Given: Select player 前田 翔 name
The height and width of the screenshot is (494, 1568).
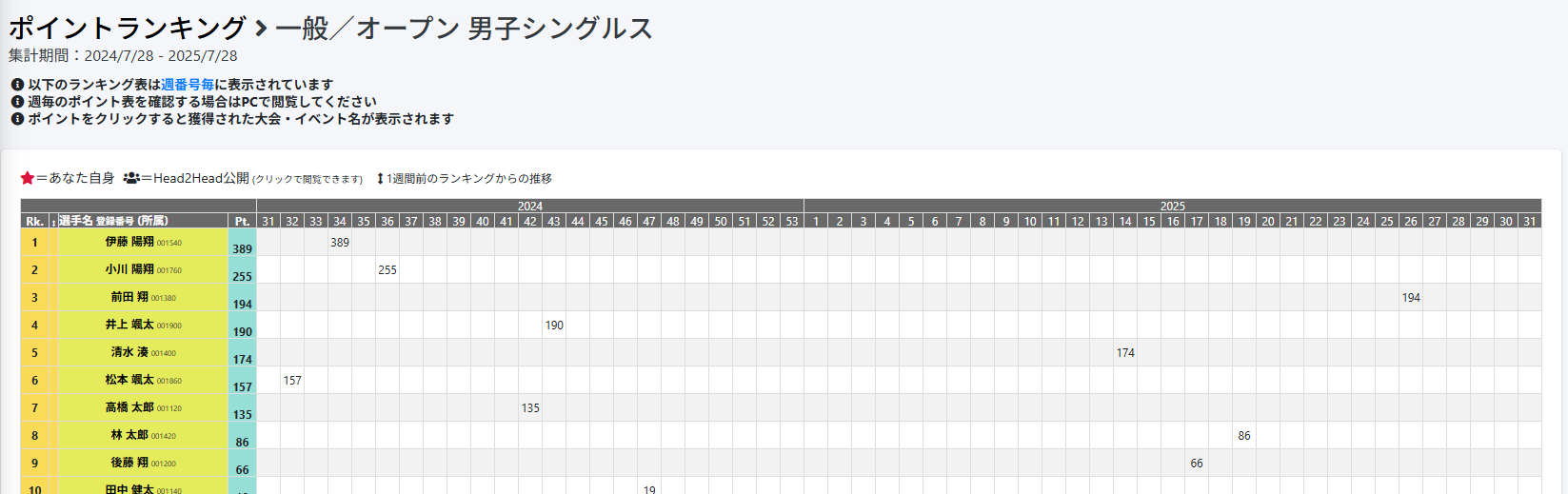Looking at the screenshot, I should pyautogui.click(x=129, y=297).
